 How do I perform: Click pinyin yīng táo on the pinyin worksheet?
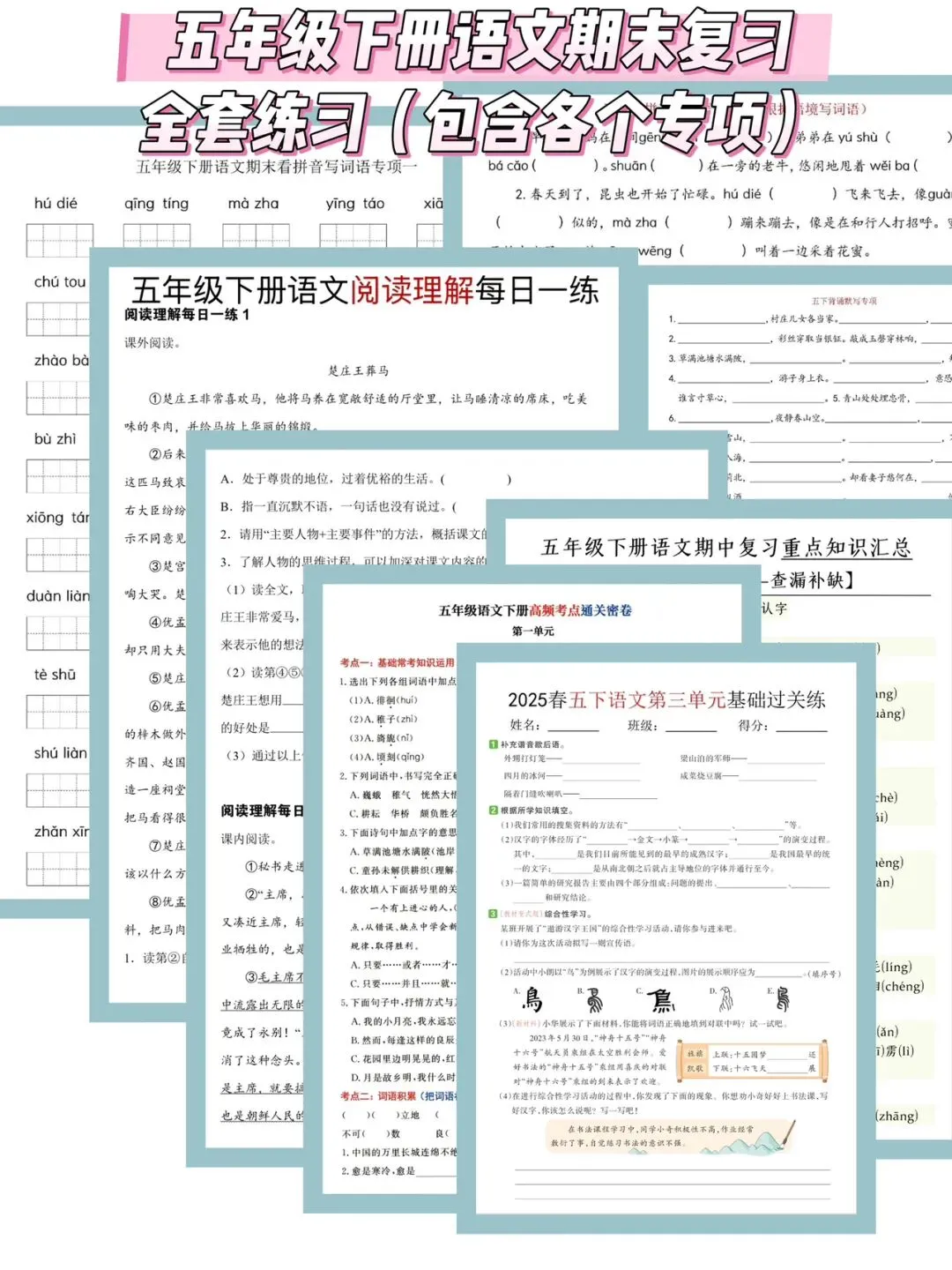pos(354,204)
